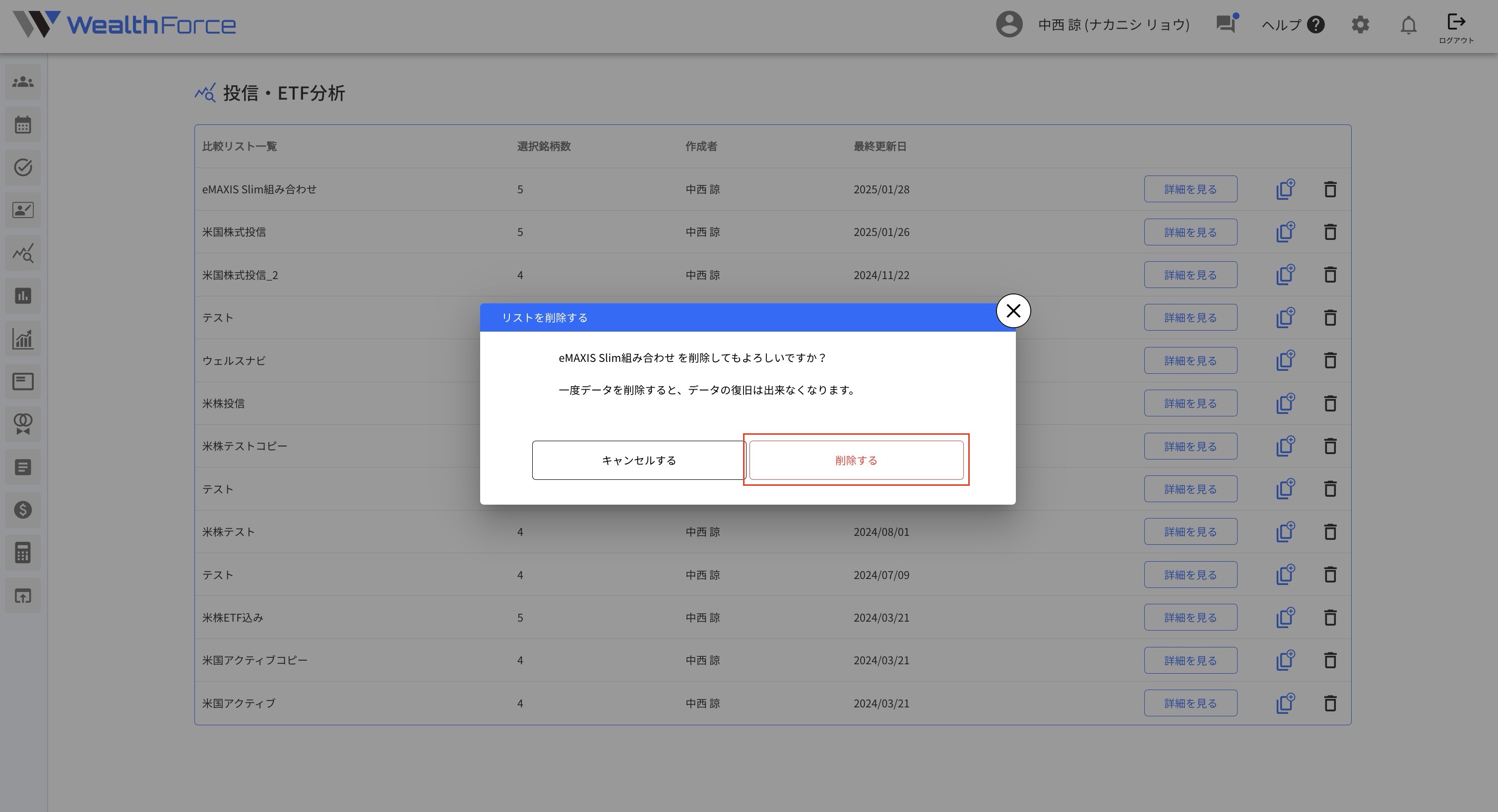This screenshot has height=812, width=1498.
Task: Click 詳細を見る for 米国株式投信_2
Action: tap(1190, 275)
